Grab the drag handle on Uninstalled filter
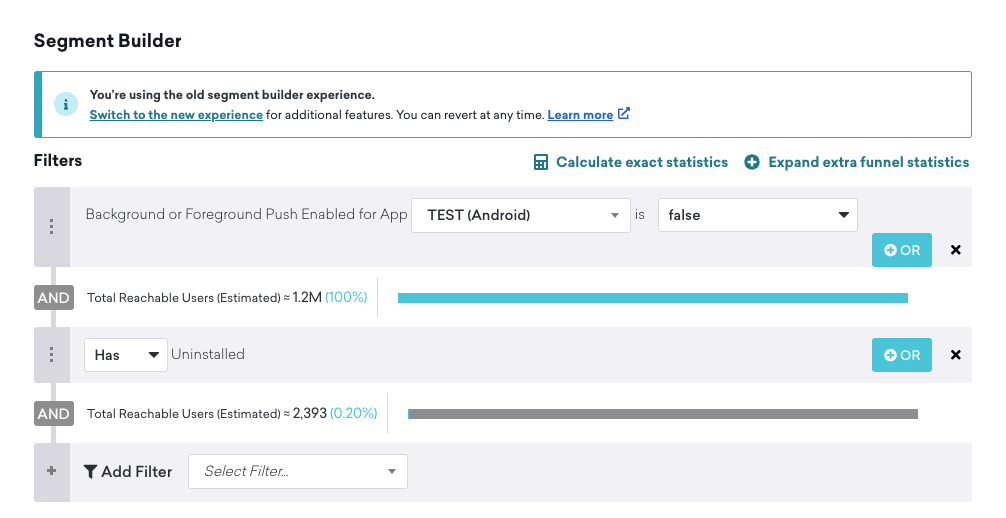Screen dimensions: 1006x518 (51, 355)
